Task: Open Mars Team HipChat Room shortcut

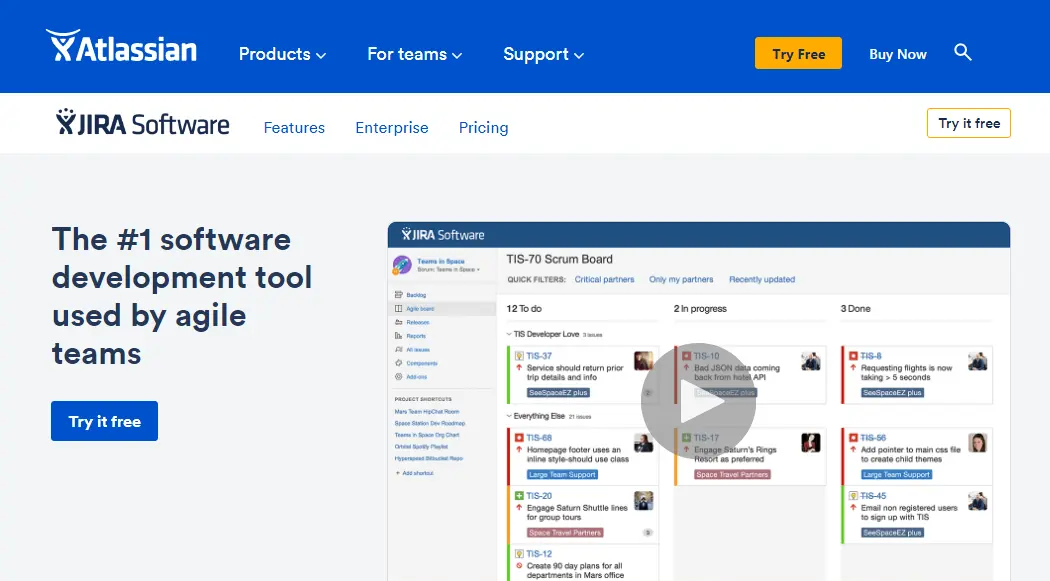Action: 427,412
